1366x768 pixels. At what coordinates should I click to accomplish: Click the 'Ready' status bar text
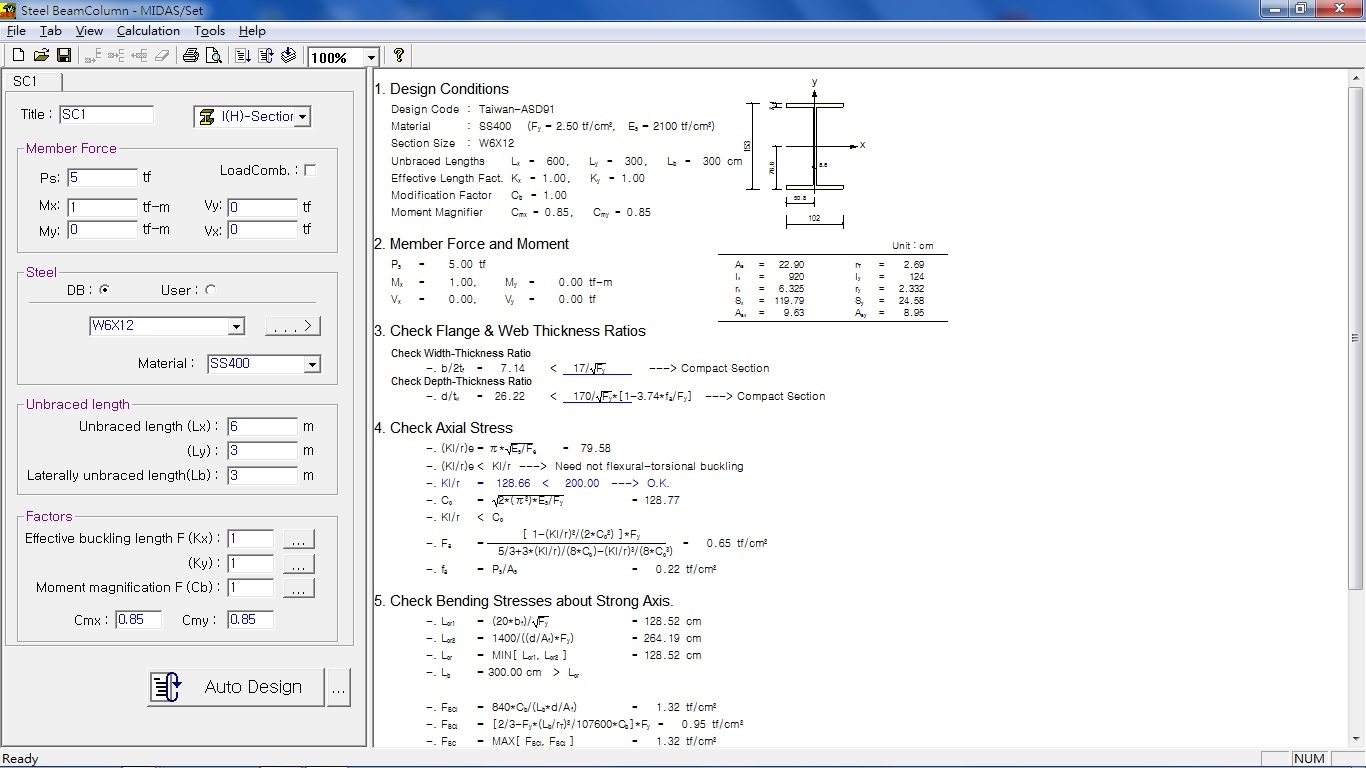[x=20, y=759]
